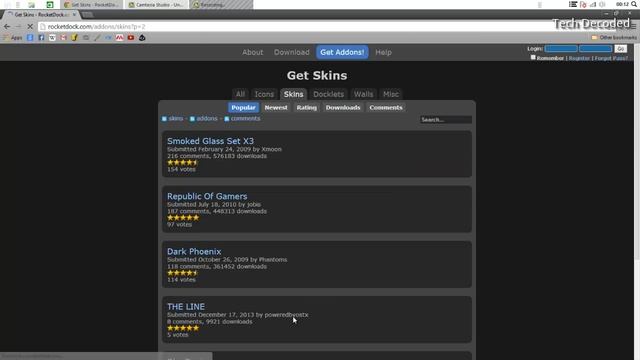Sort skins by Downloads
The height and width of the screenshot is (360, 640).
click(x=343, y=107)
